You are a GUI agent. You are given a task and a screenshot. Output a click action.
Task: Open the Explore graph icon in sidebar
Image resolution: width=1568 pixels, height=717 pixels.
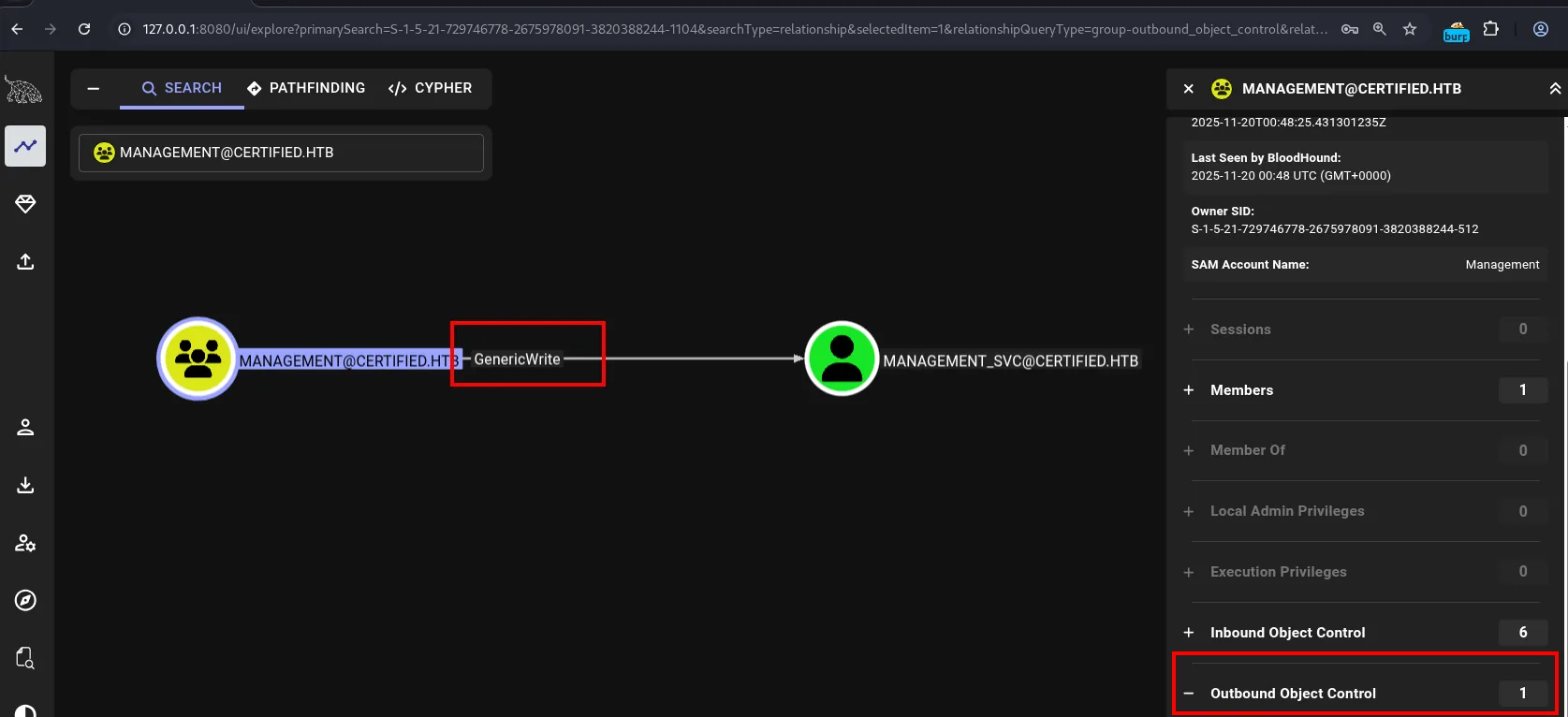25,146
